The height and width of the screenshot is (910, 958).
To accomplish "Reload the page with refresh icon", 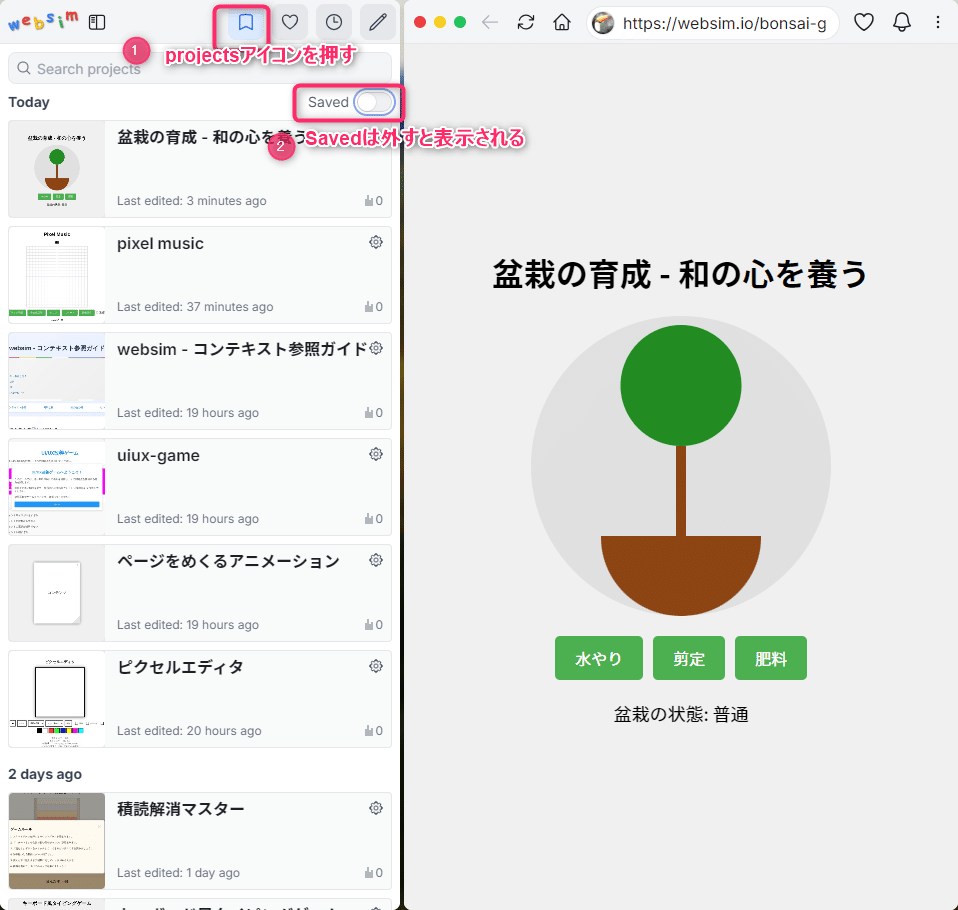I will coord(526,23).
